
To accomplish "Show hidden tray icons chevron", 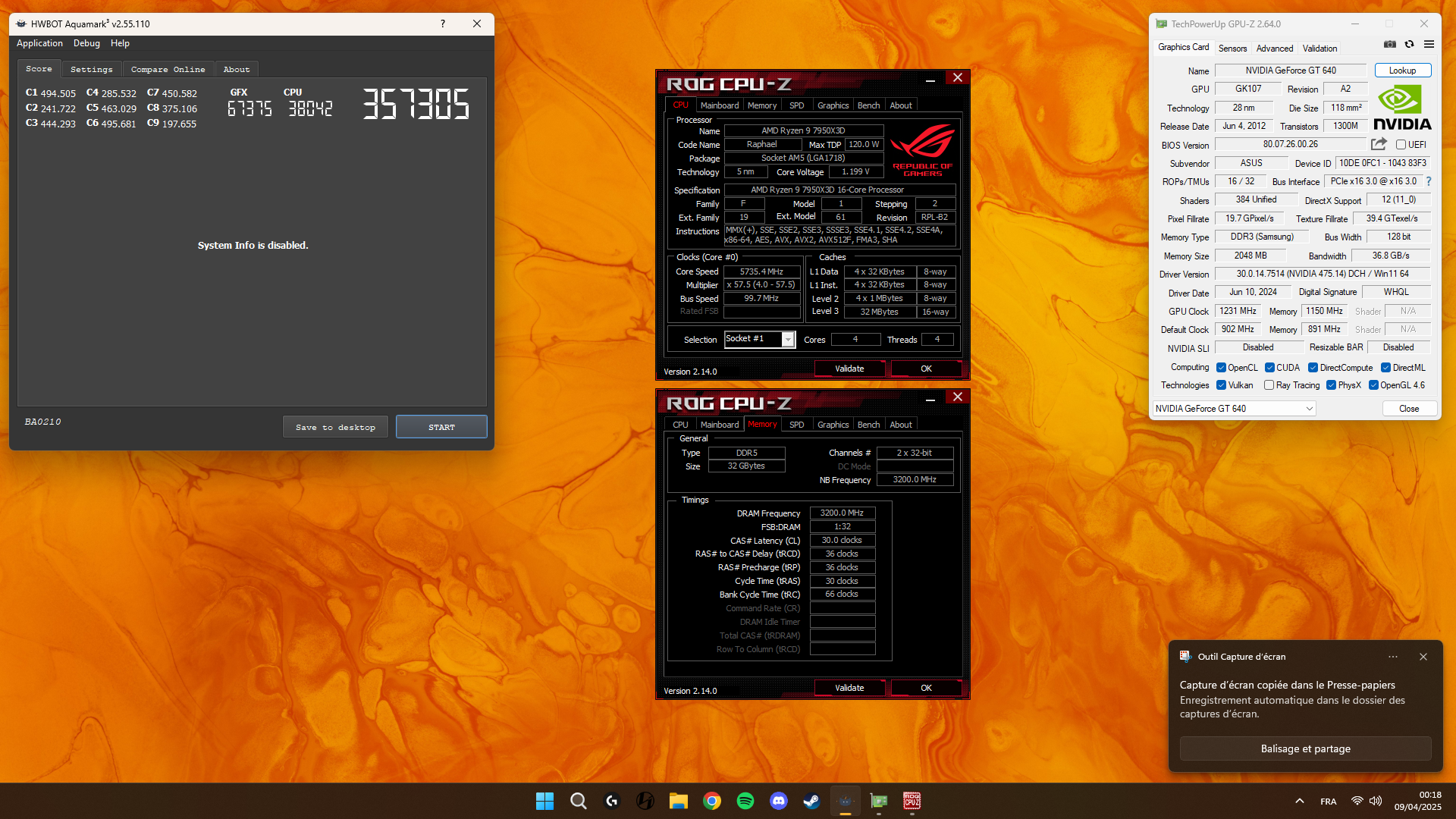I will tap(1299, 801).
